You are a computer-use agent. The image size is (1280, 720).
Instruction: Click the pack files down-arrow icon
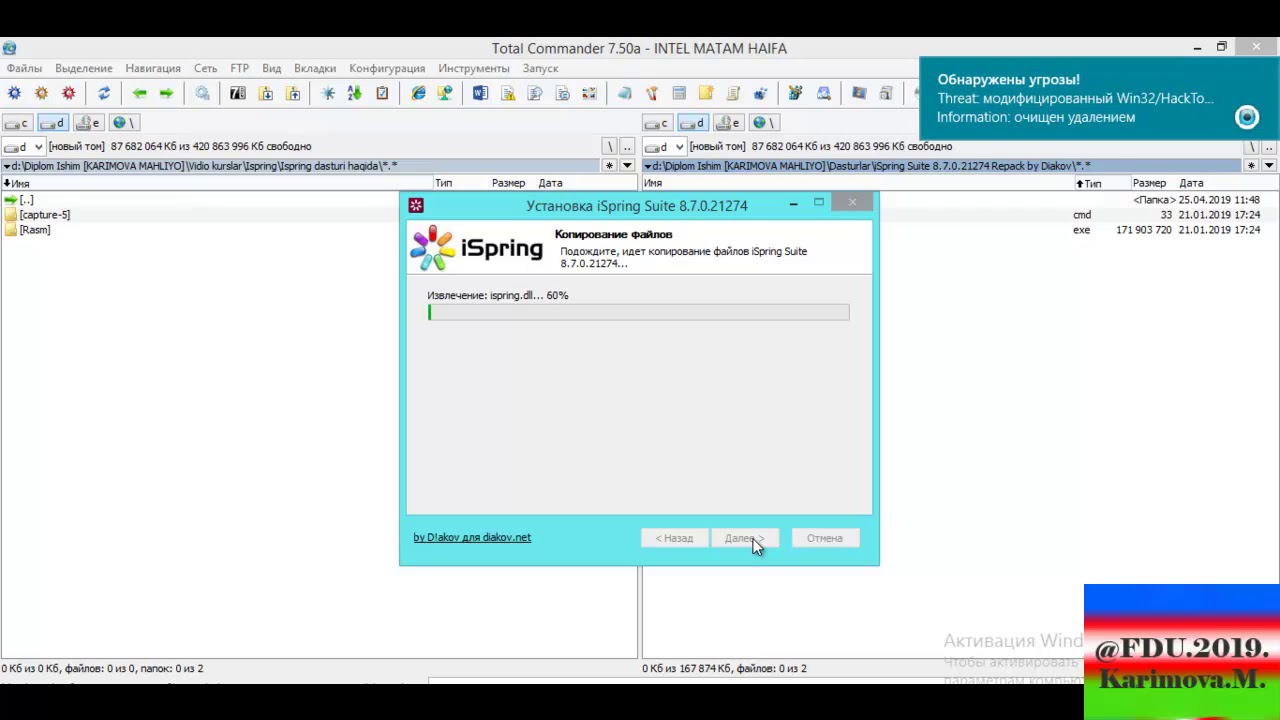[265, 93]
